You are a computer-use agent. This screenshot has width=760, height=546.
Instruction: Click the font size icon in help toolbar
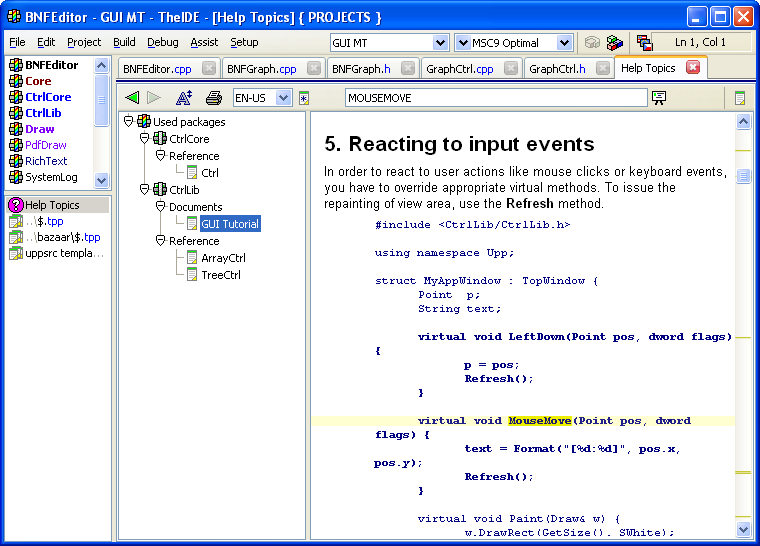(183, 98)
